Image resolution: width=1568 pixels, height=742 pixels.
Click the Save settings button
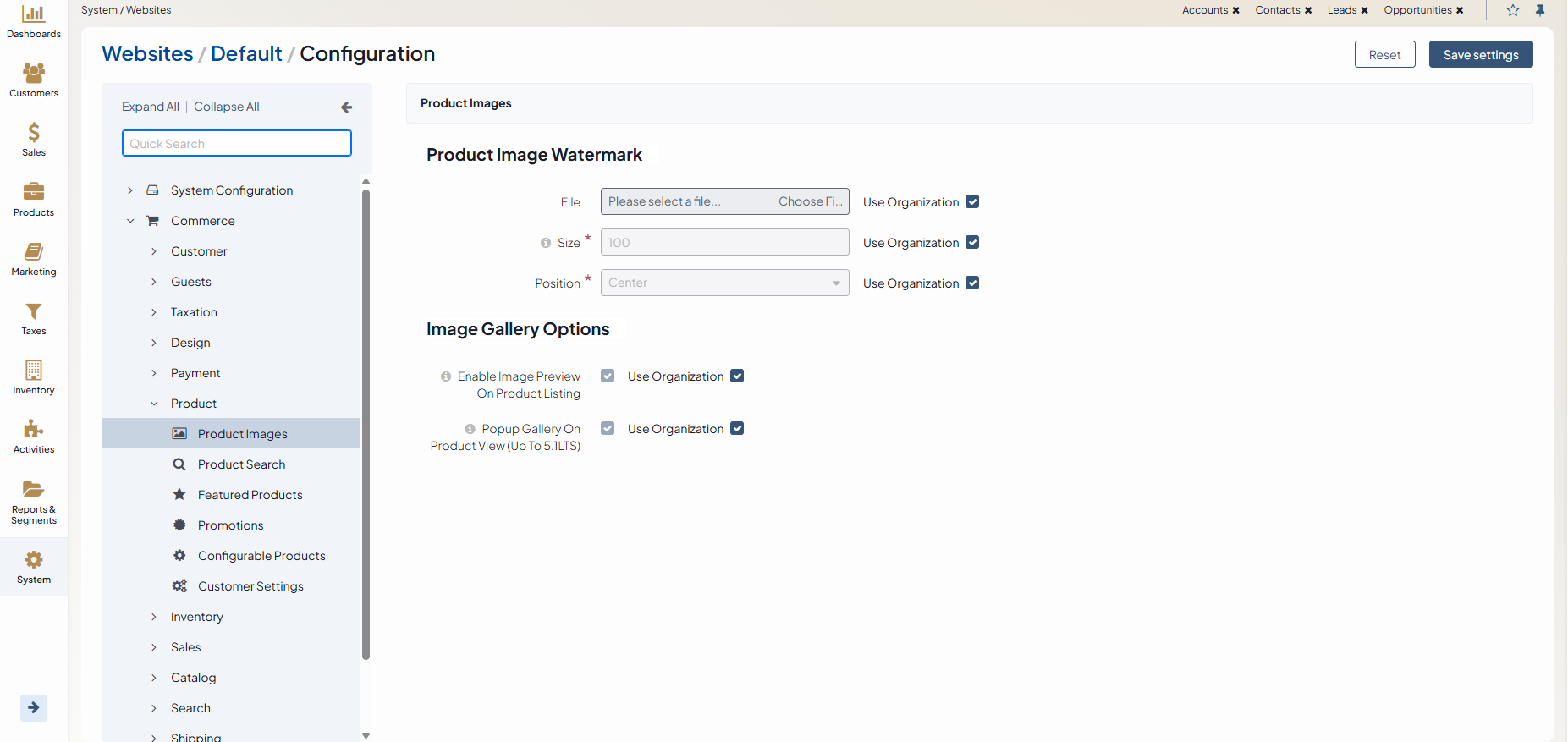click(x=1480, y=55)
